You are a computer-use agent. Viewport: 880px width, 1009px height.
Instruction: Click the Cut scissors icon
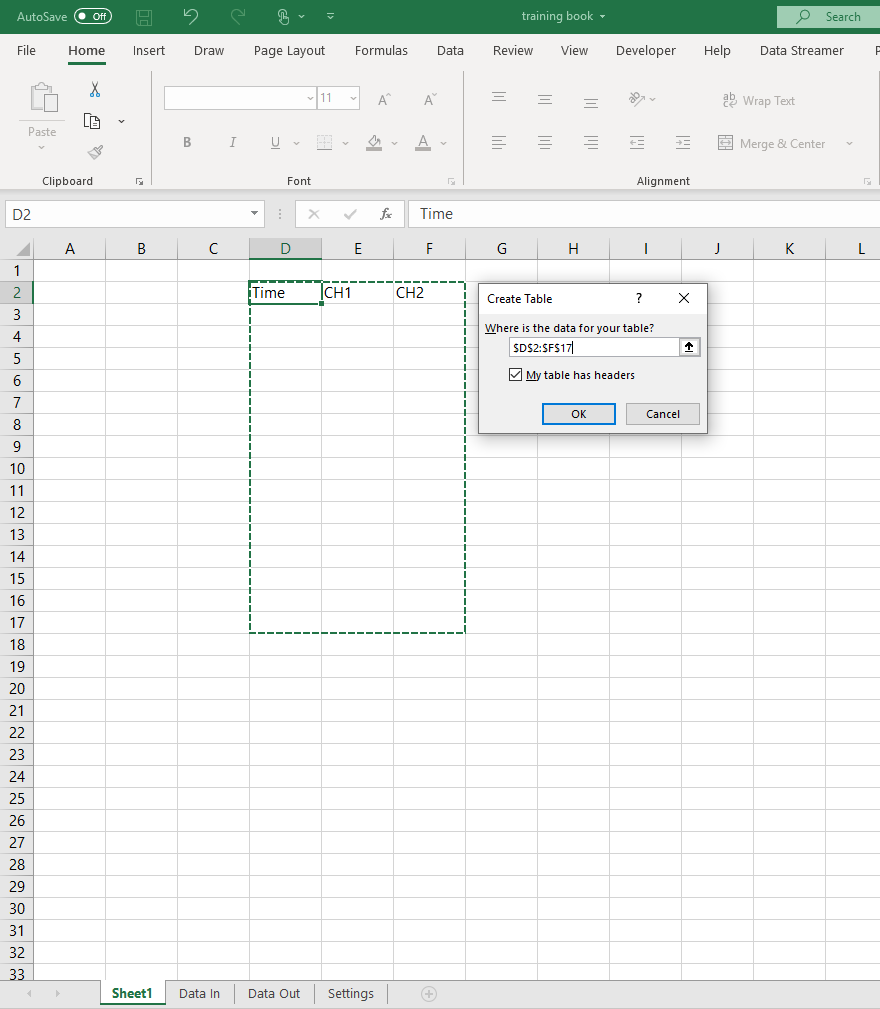[95, 89]
